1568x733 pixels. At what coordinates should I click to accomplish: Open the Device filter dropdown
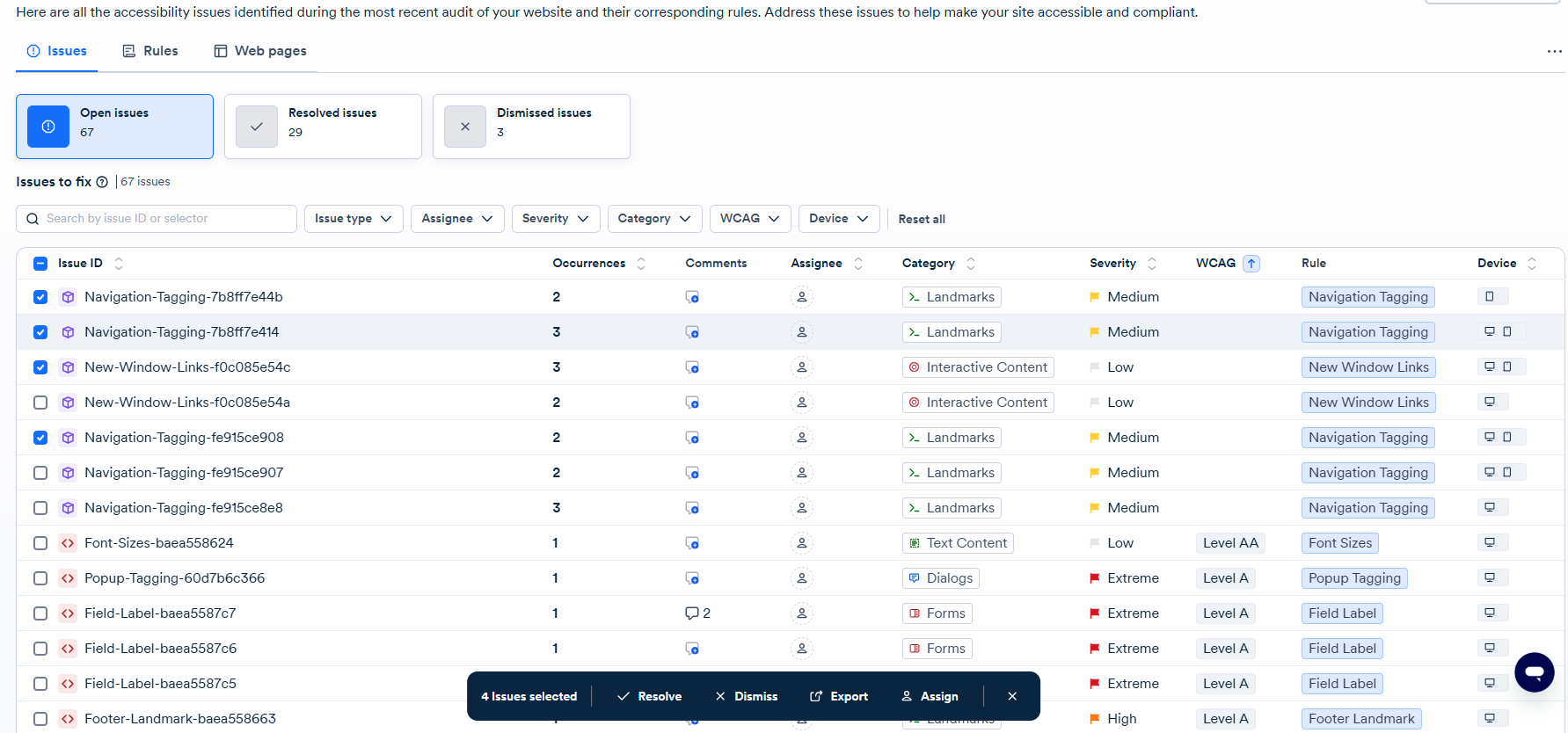[x=839, y=219]
